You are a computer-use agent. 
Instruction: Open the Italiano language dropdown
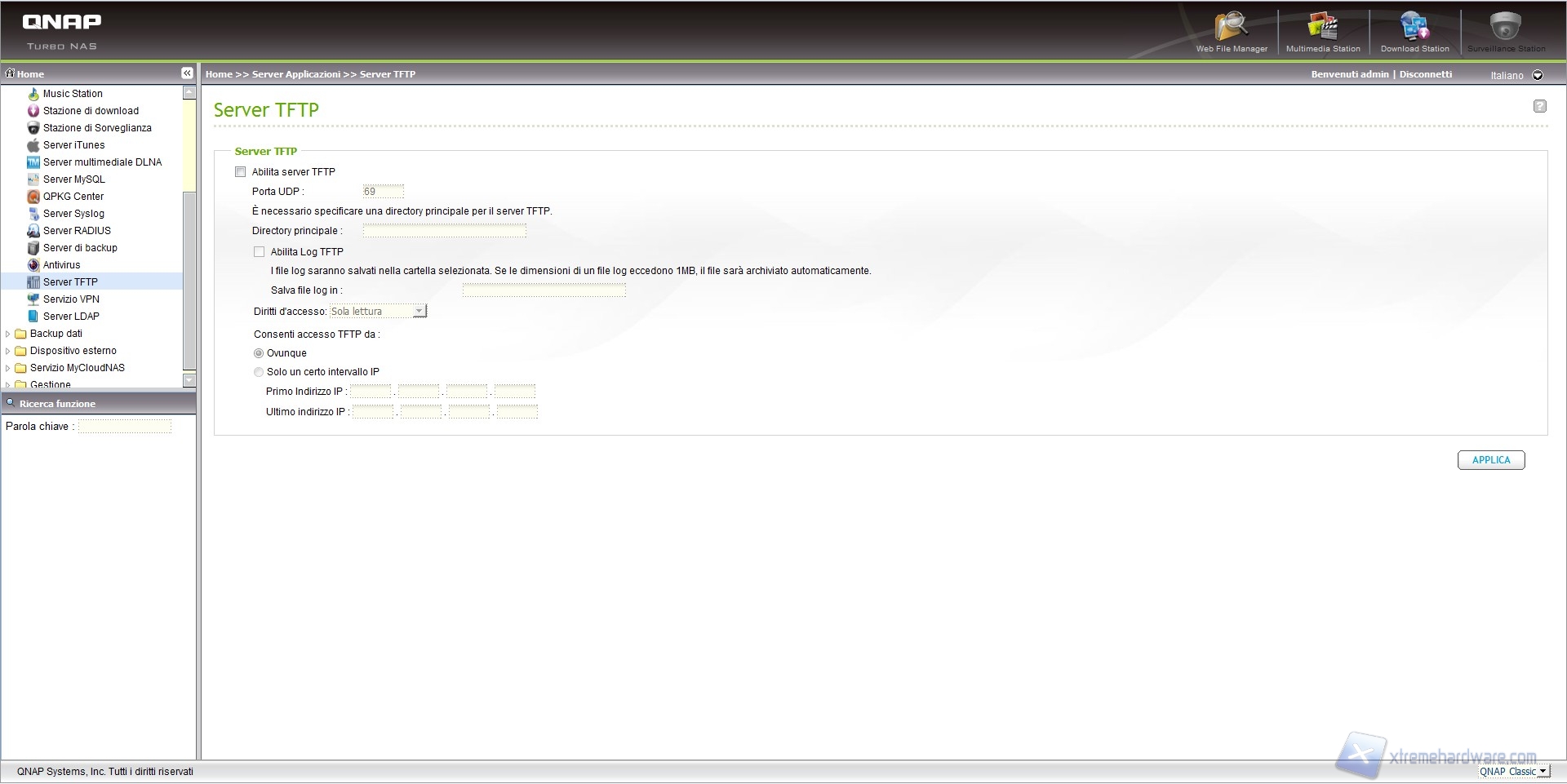[x=1538, y=75]
